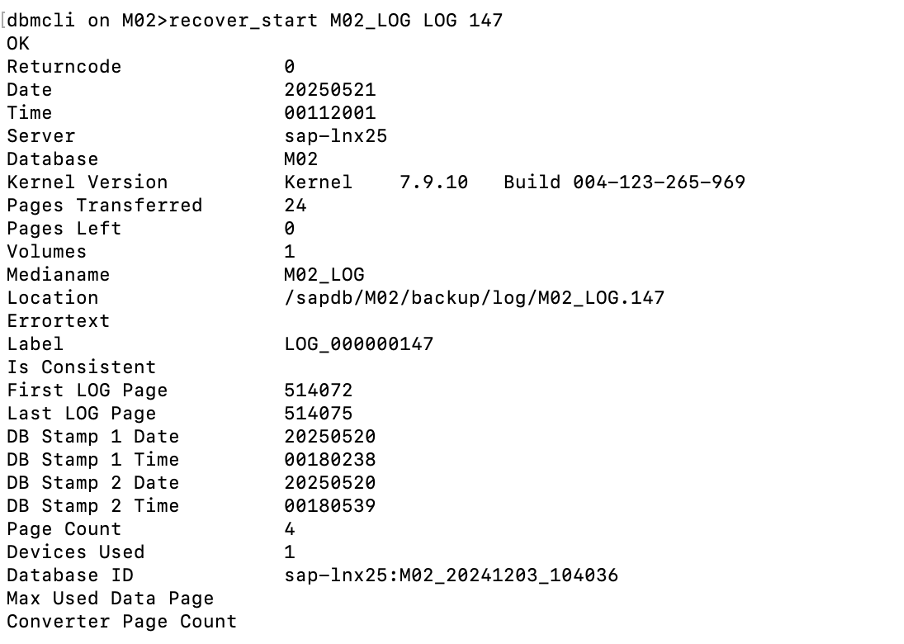
Task: Click the Errortext field label
Action: pos(58,321)
